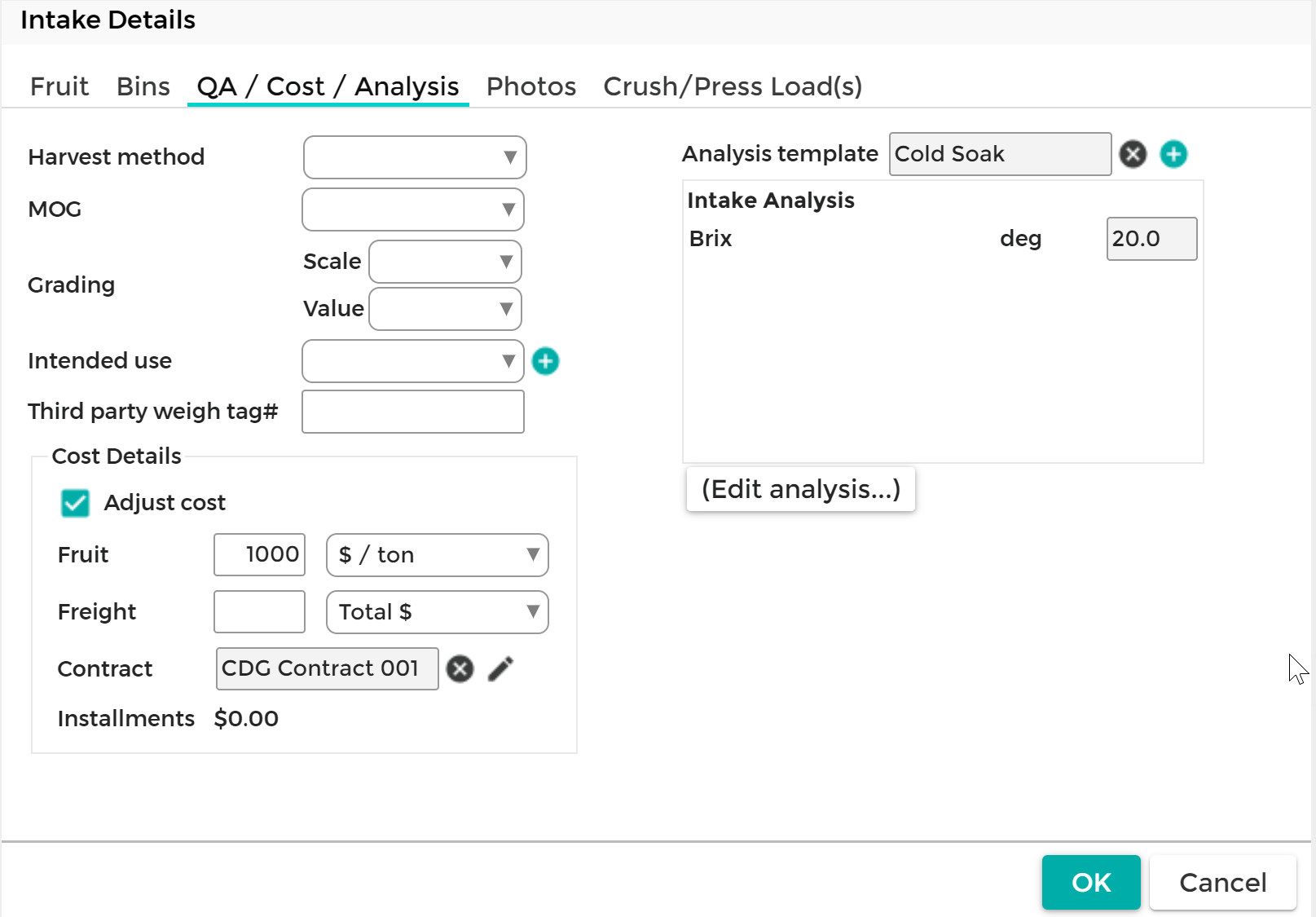
Task: Remove the CDG Contract 001 selection
Action: click(x=460, y=669)
